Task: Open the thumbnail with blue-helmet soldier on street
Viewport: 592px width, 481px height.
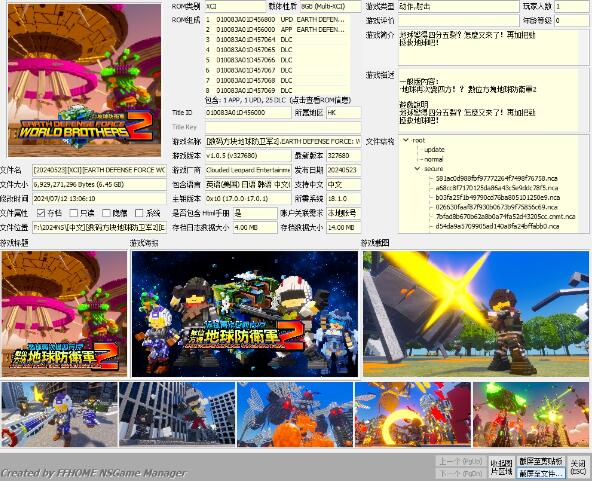Action: point(60,414)
